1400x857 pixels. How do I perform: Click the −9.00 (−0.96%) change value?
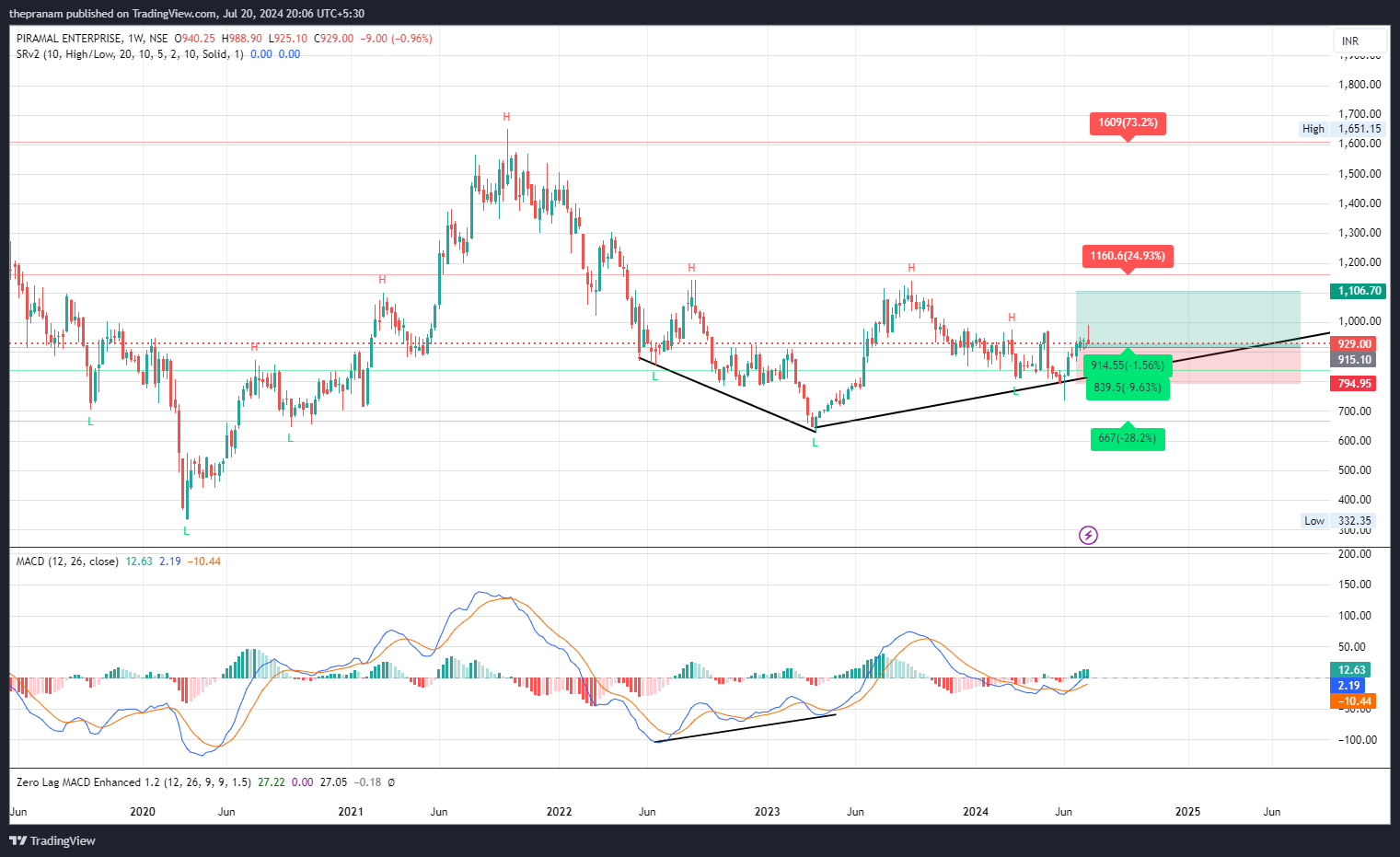[x=396, y=39]
